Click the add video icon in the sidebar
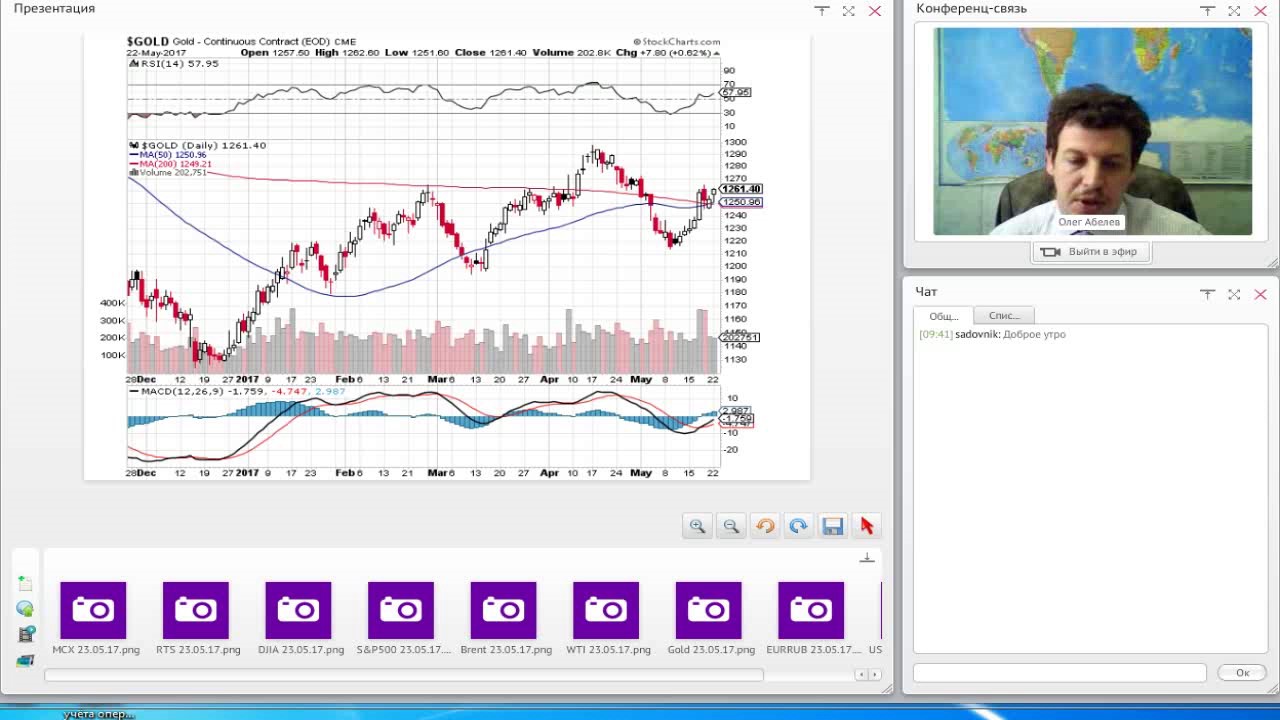This screenshot has width=1280, height=720. [25, 635]
